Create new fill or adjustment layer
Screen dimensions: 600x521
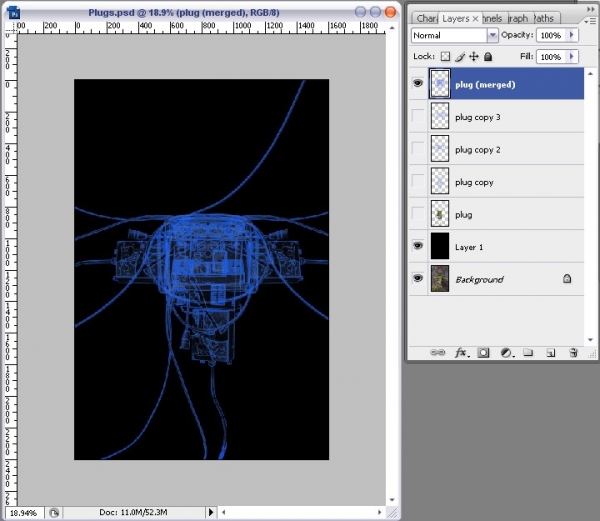coord(507,353)
